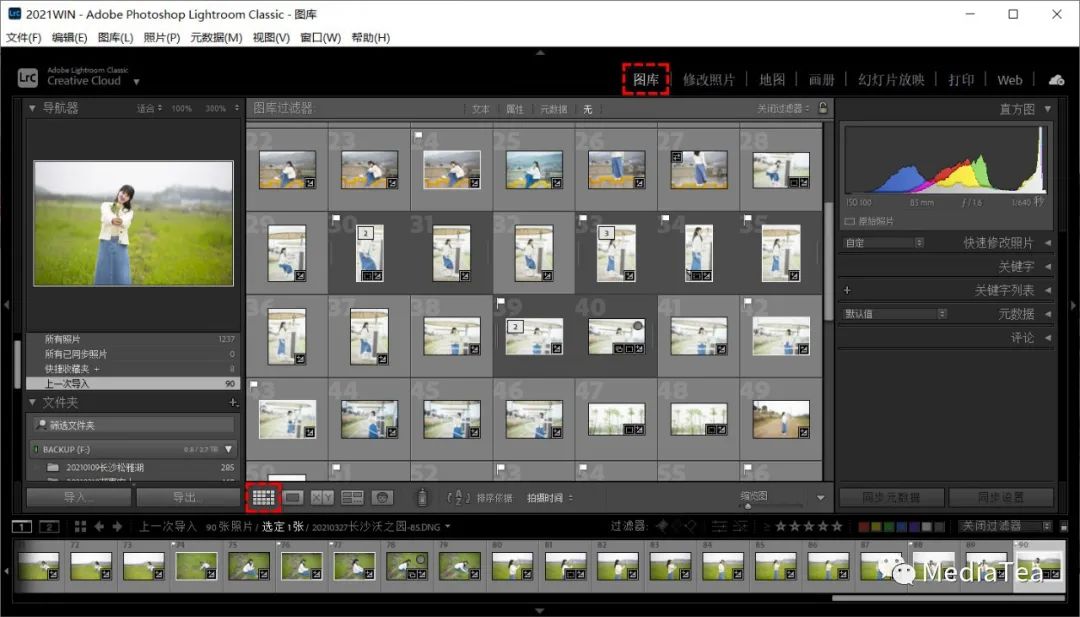Open Survey view from the toolbar
The height and width of the screenshot is (617, 1080).
tap(352, 497)
